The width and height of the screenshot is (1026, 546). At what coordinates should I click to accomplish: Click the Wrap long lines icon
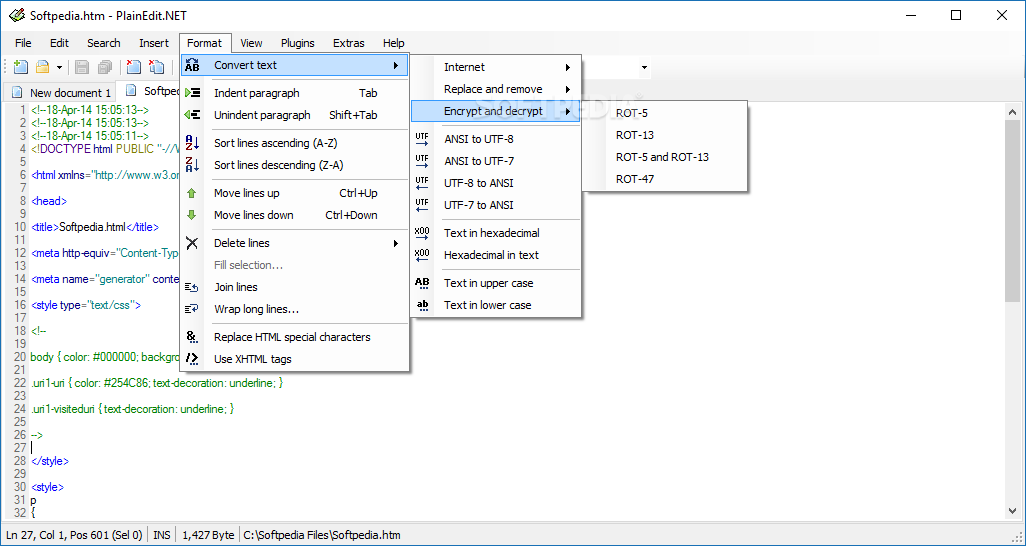click(x=192, y=309)
